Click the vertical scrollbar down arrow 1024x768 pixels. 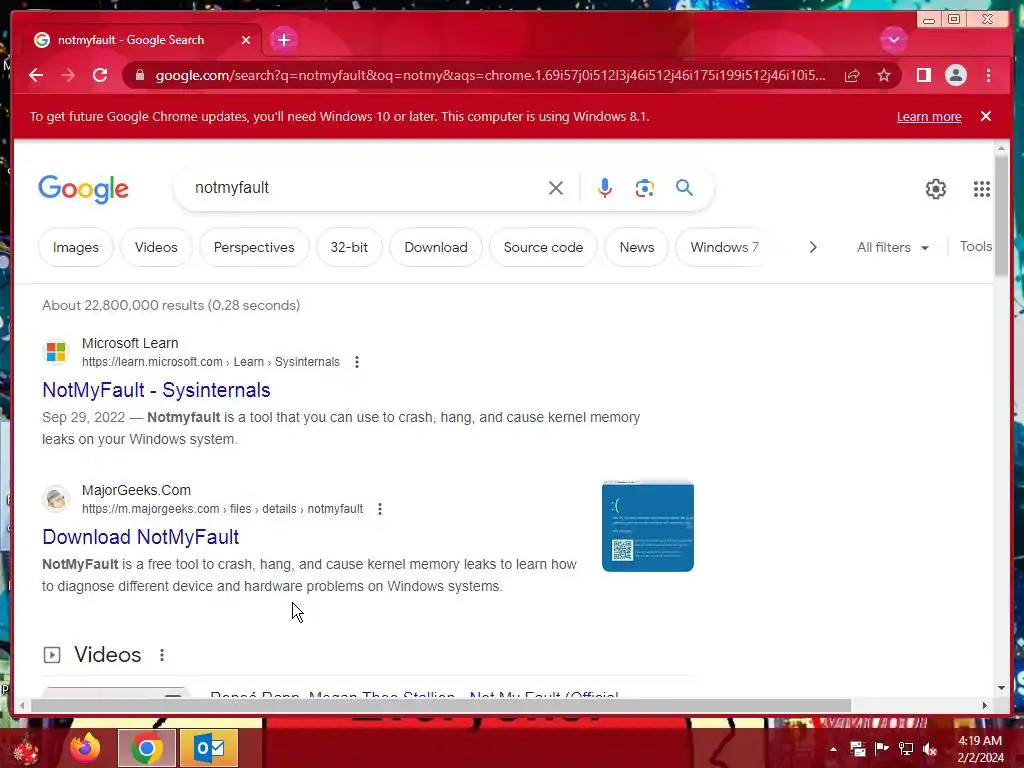tap(1002, 688)
